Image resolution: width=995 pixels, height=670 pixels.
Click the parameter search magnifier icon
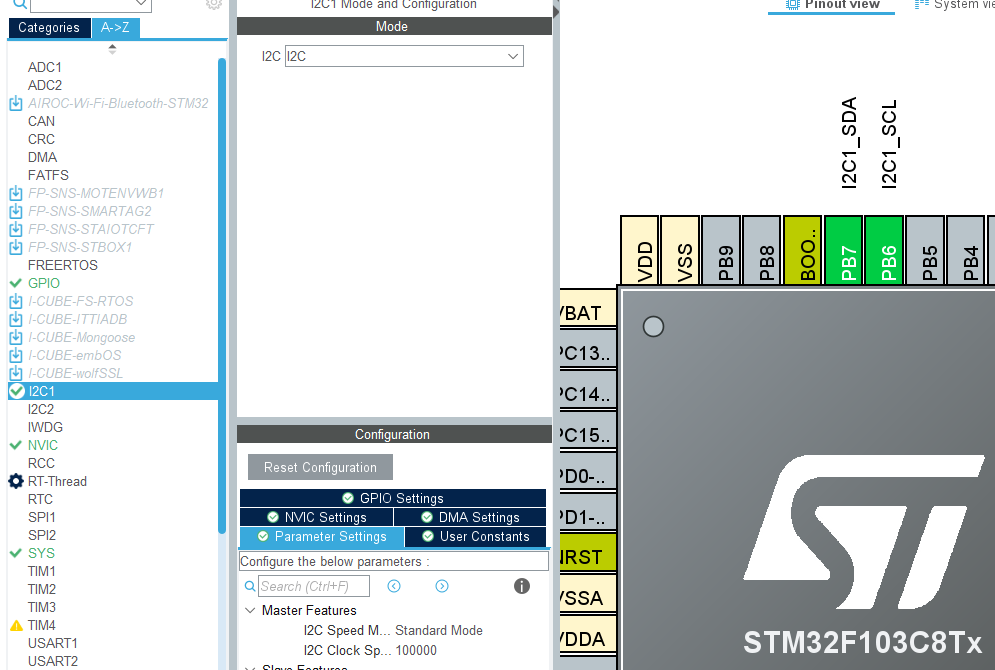pyautogui.click(x=250, y=586)
